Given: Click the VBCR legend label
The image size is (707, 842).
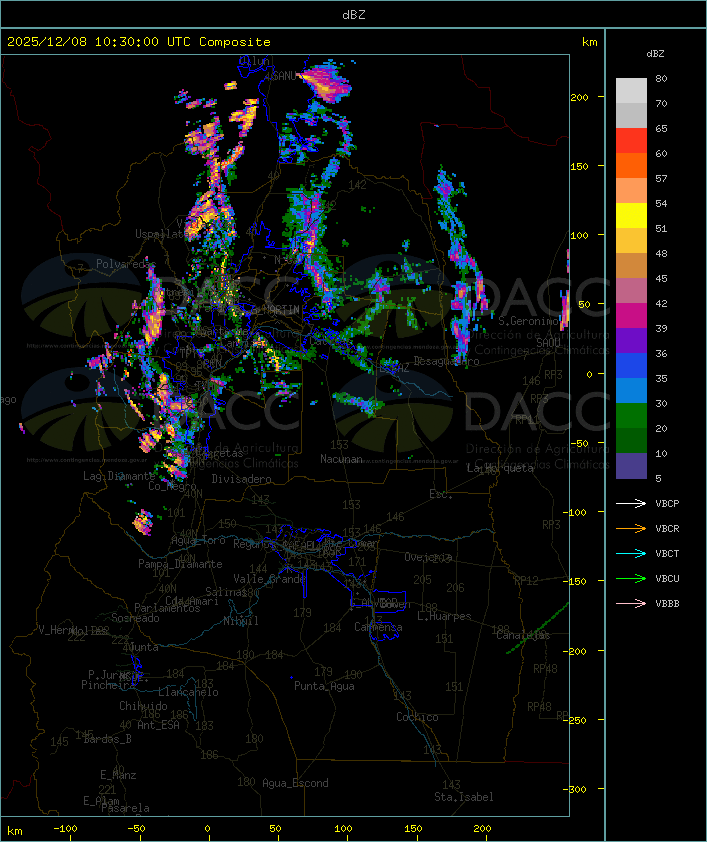Looking at the screenshot, I should 667,528.
